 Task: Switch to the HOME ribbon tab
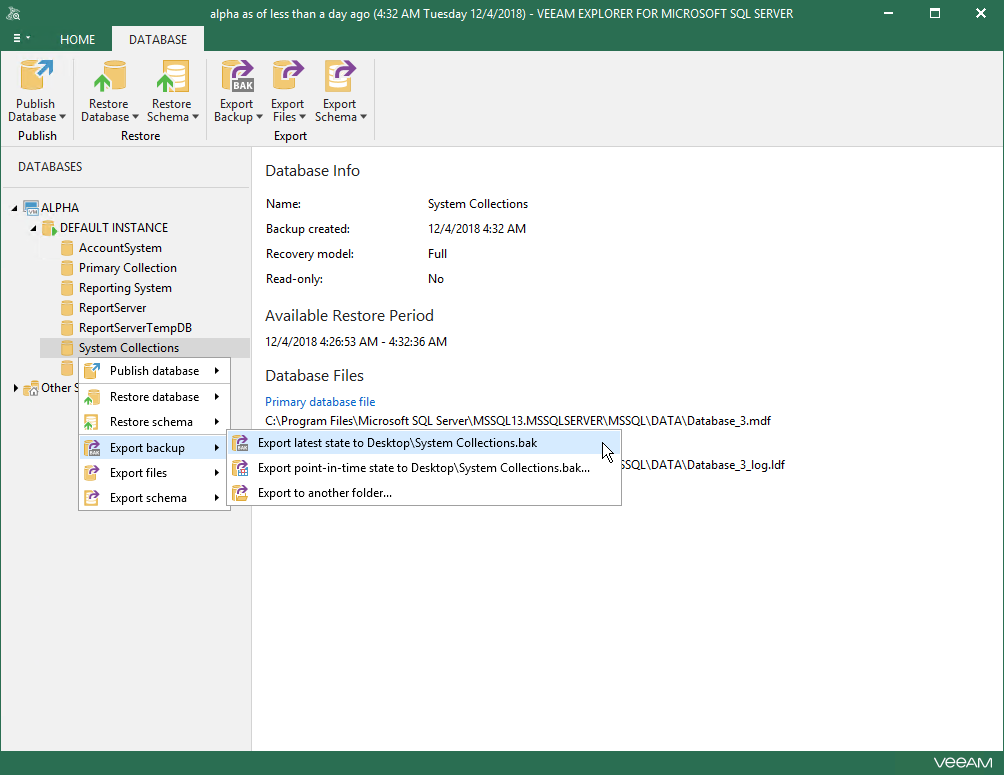tap(77, 40)
